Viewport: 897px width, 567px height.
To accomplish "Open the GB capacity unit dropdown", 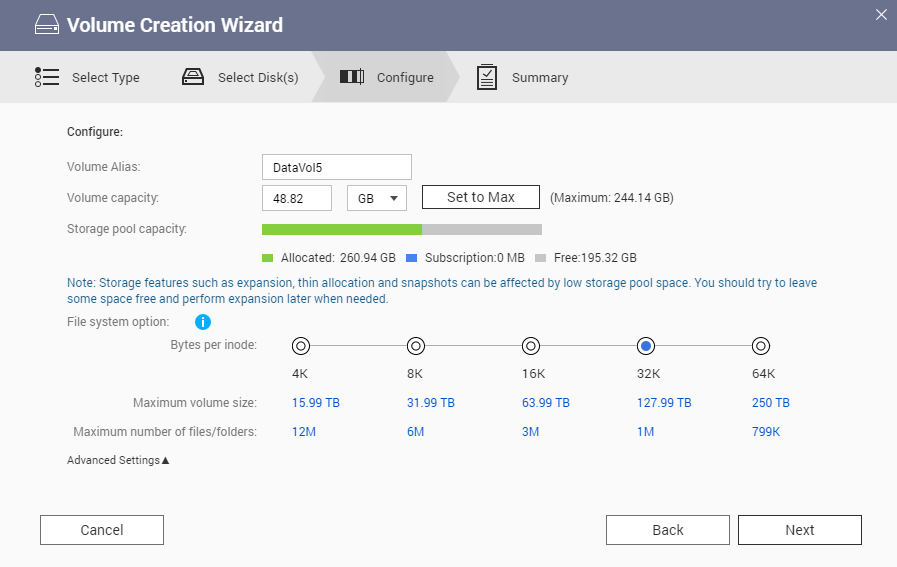I will (376, 198).
